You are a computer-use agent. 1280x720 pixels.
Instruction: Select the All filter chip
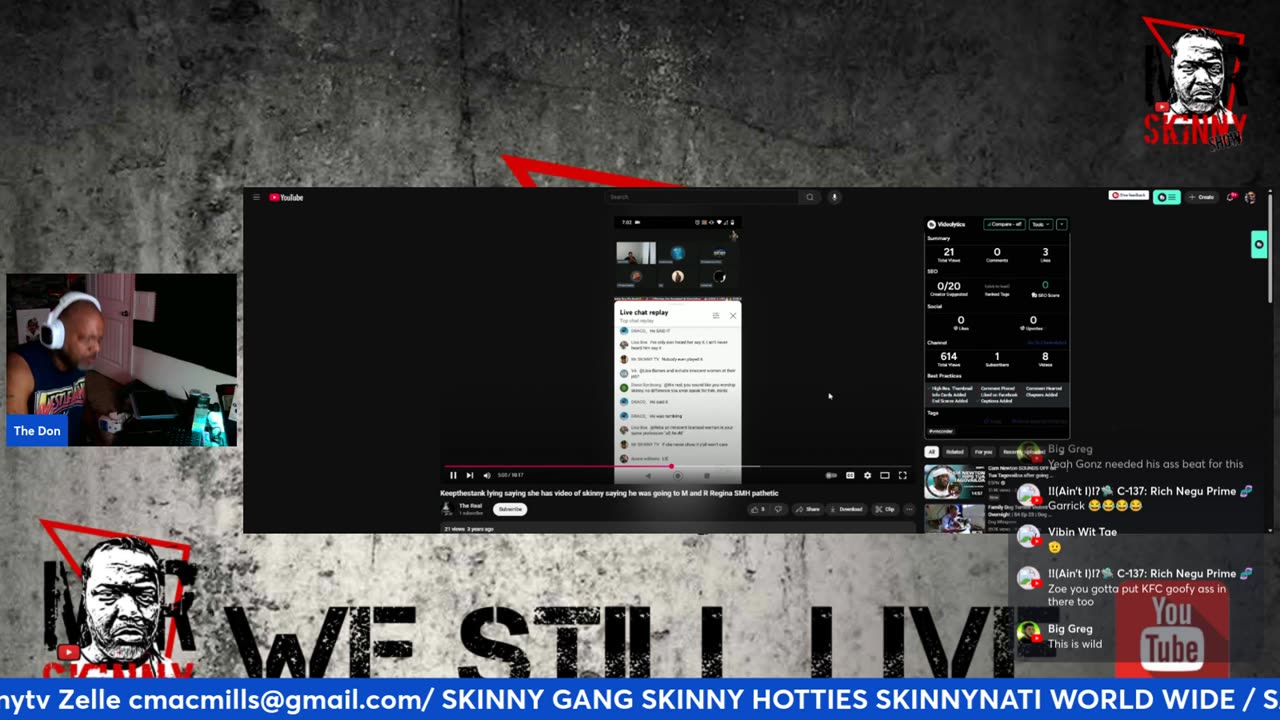(x=932, y=452)
